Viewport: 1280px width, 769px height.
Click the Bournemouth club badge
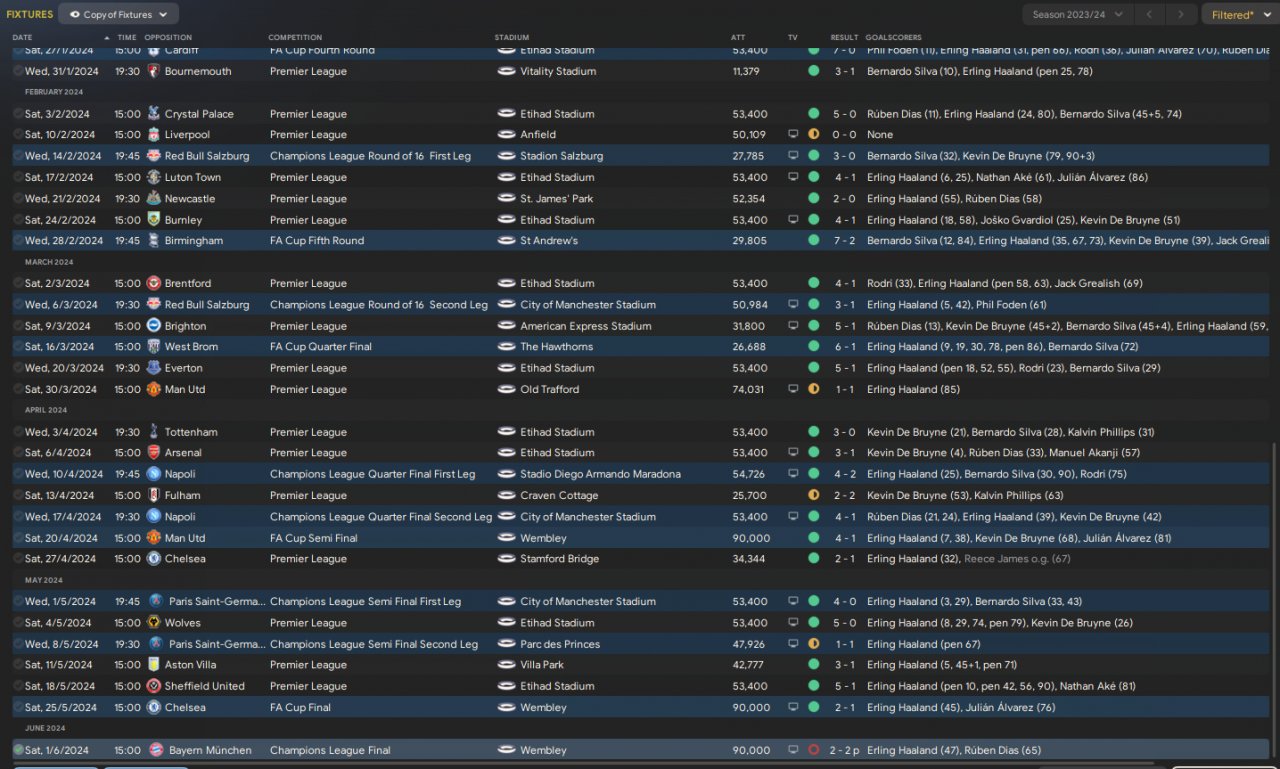tap(154, 71)
